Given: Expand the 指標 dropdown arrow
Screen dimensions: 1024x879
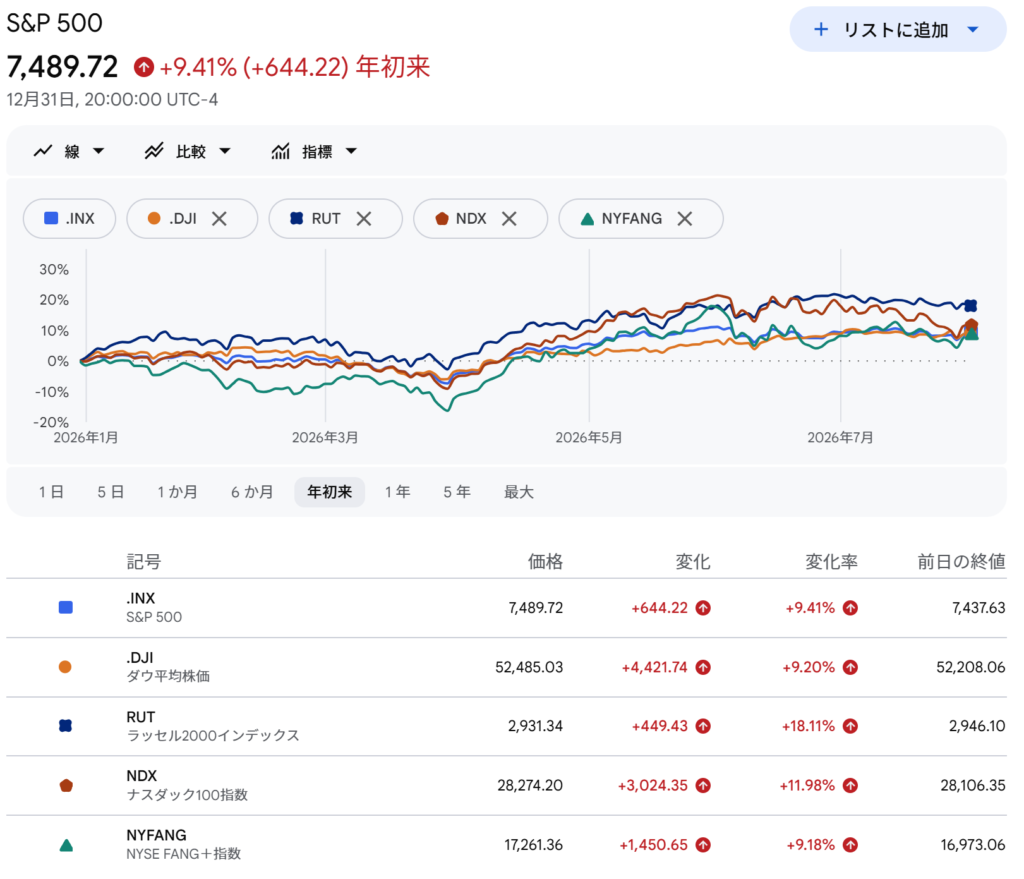Looking at the screenshot, I should (x=351, y=151).
